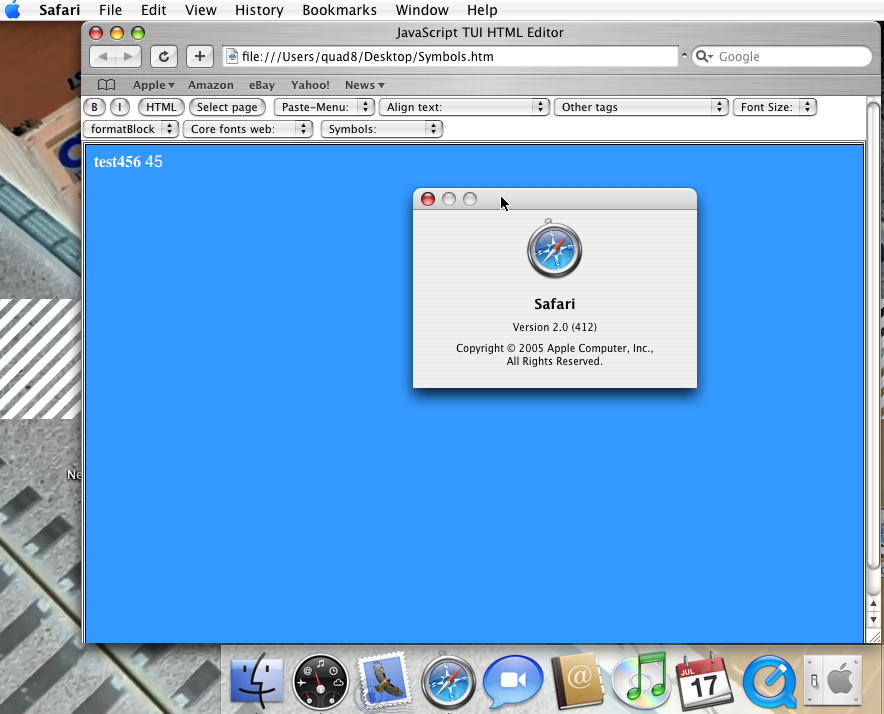The width and height of the screenshot is (884, 714).
Task: Choose from the Font Size dropdown
Action: click(x=775, y=107)
